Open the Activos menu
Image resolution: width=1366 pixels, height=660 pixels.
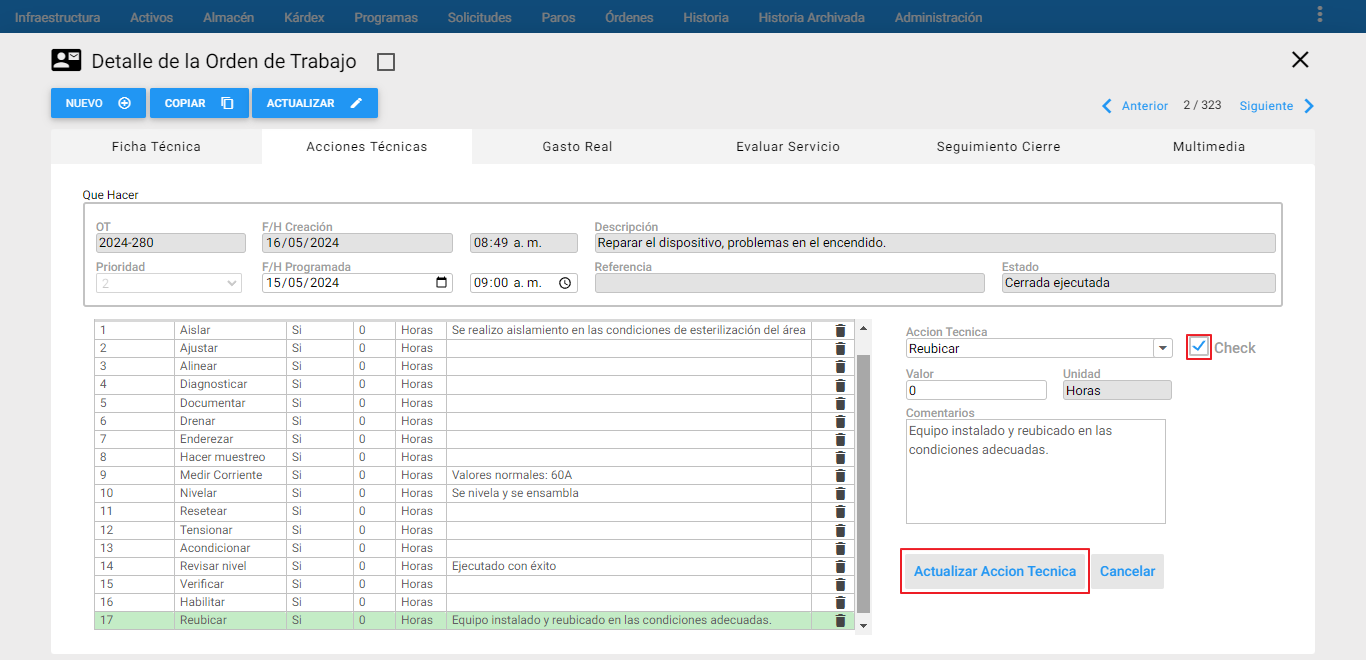(x=151, y=17)
